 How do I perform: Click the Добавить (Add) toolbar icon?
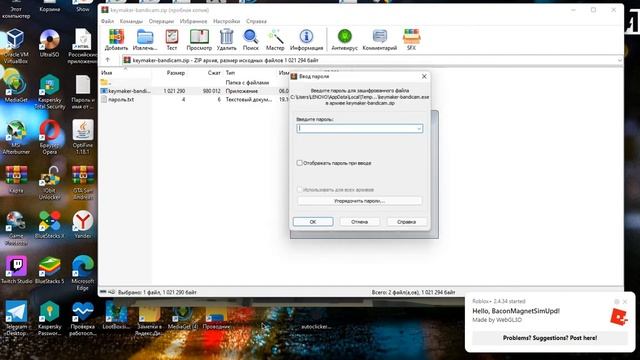pos(116,40)
